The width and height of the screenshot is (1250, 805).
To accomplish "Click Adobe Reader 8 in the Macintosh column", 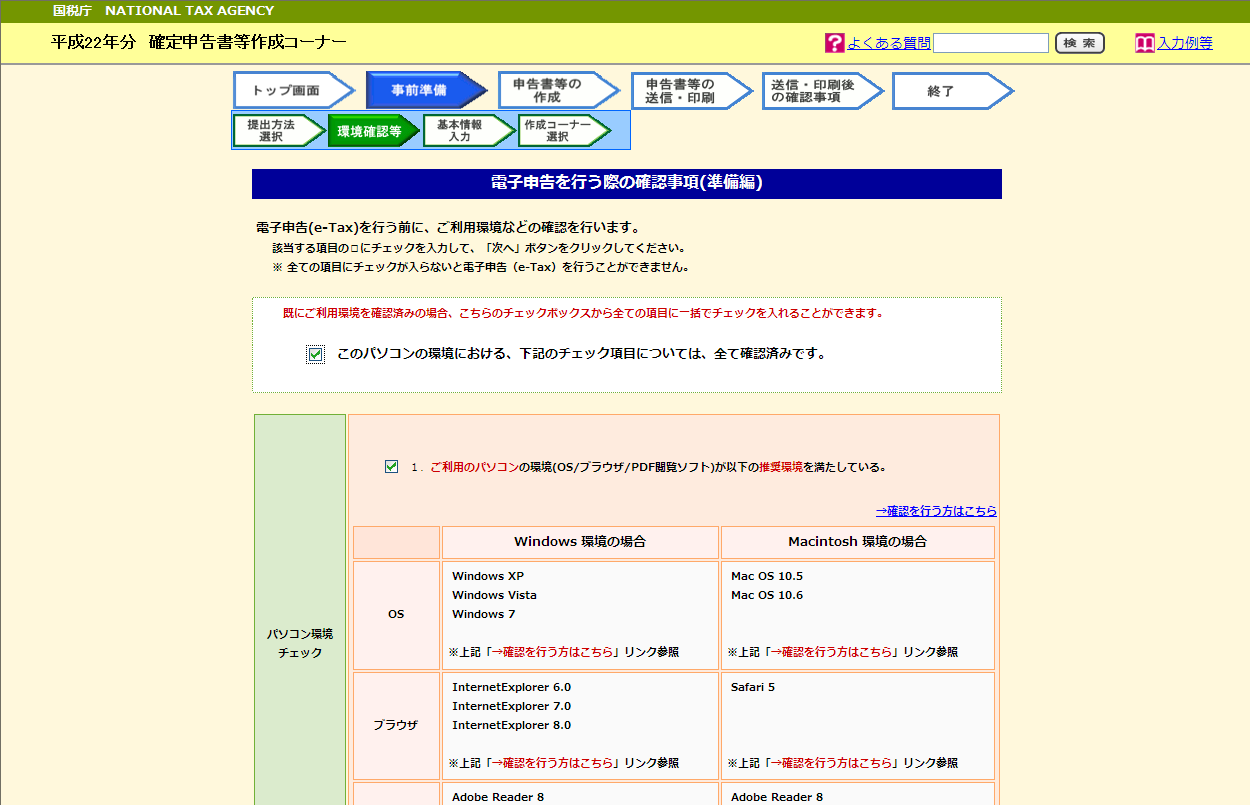I will 777,797.
